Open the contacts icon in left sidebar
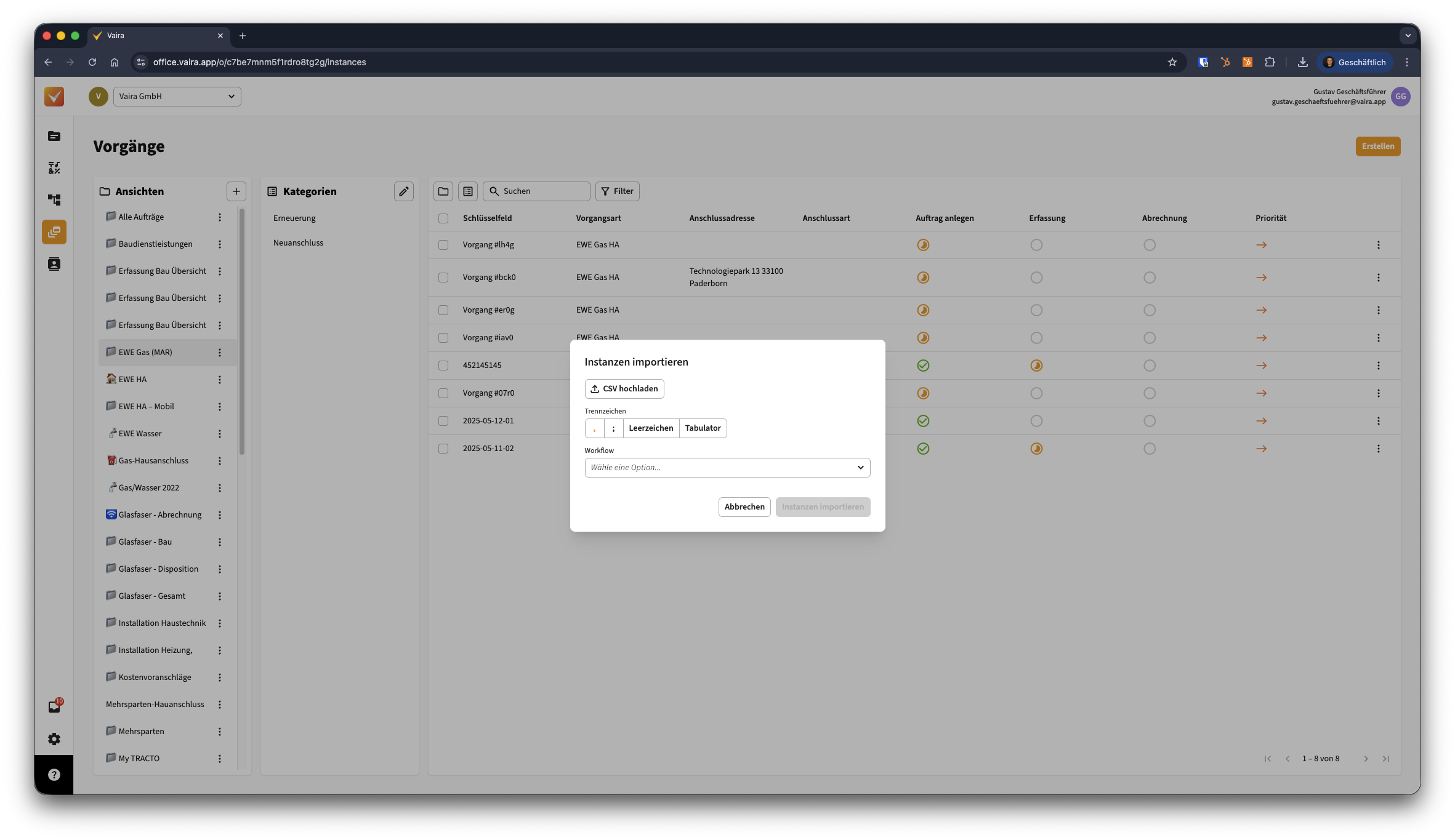This screenshot has width=1455, height=840. (54, 264)
